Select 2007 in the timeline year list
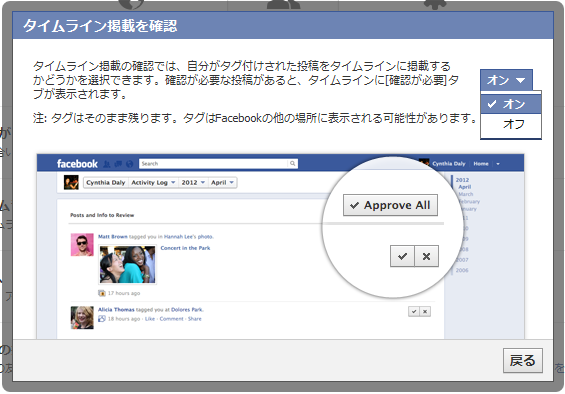565x394 pixels. [462, 260]
